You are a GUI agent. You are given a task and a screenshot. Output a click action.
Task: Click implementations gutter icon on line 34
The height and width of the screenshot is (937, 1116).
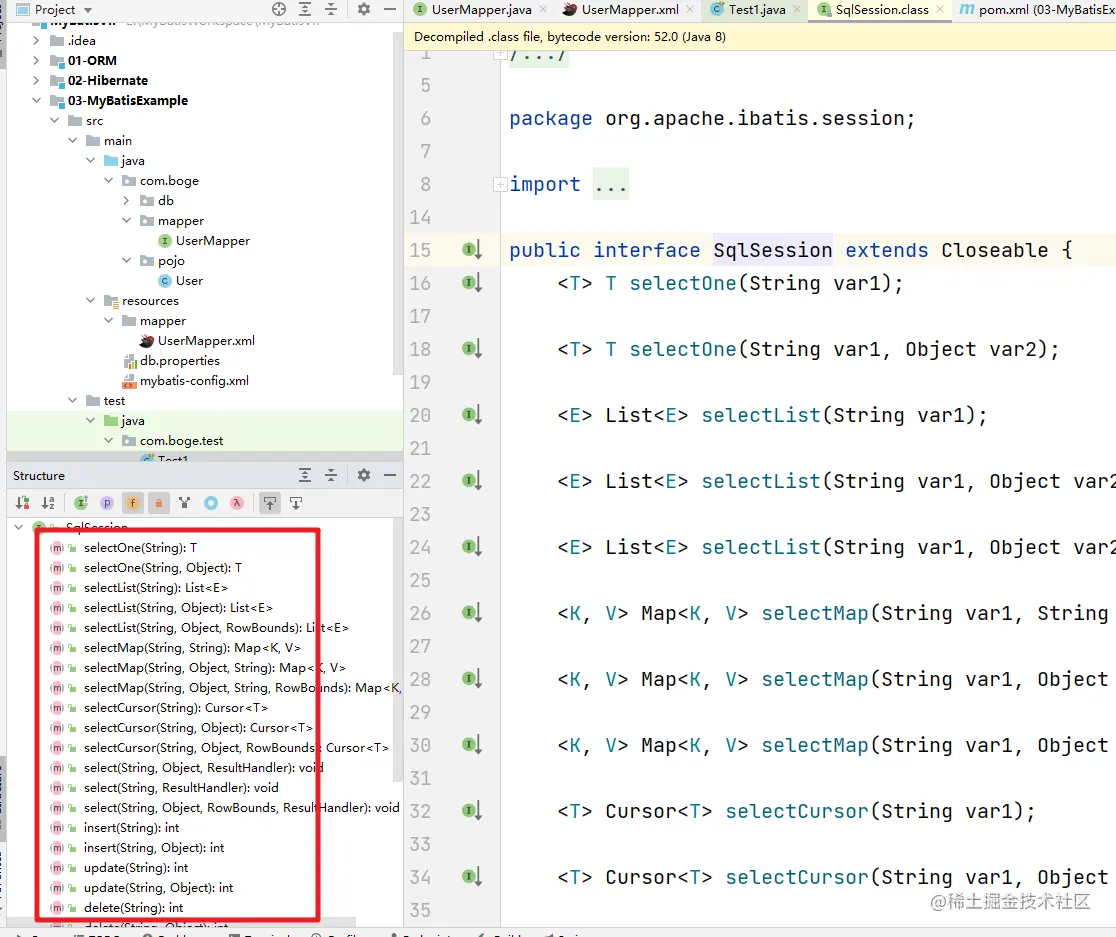click(x=472, y=877)
